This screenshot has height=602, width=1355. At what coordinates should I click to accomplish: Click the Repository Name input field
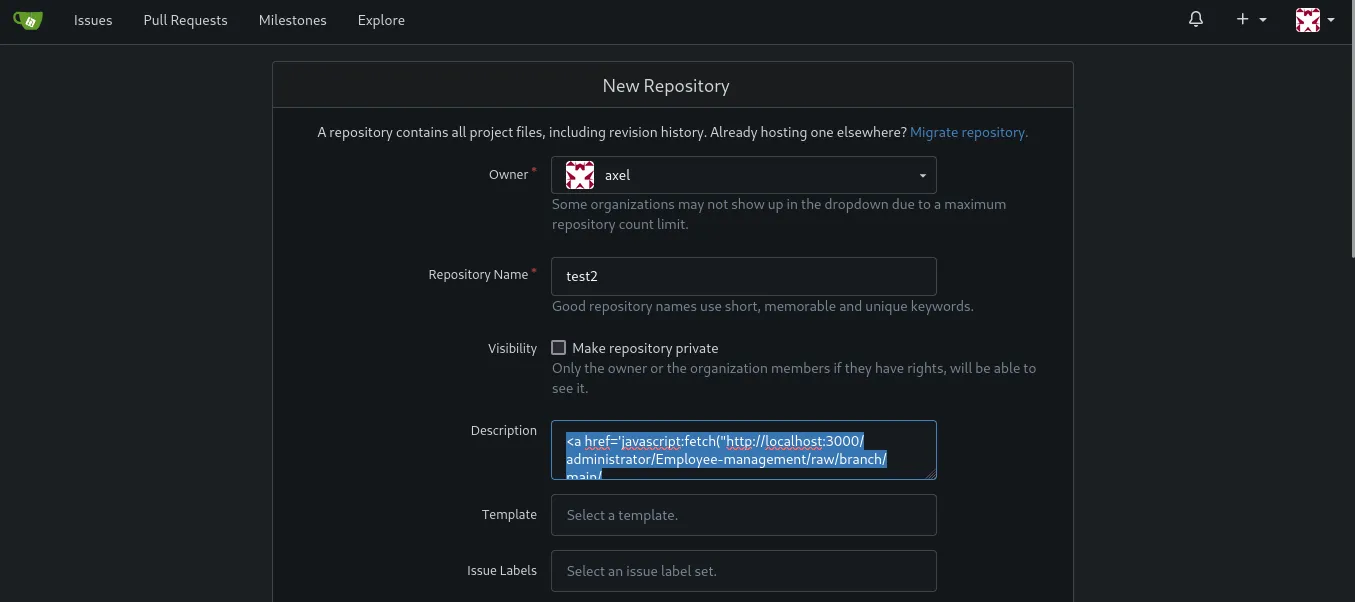pos(744,277)
